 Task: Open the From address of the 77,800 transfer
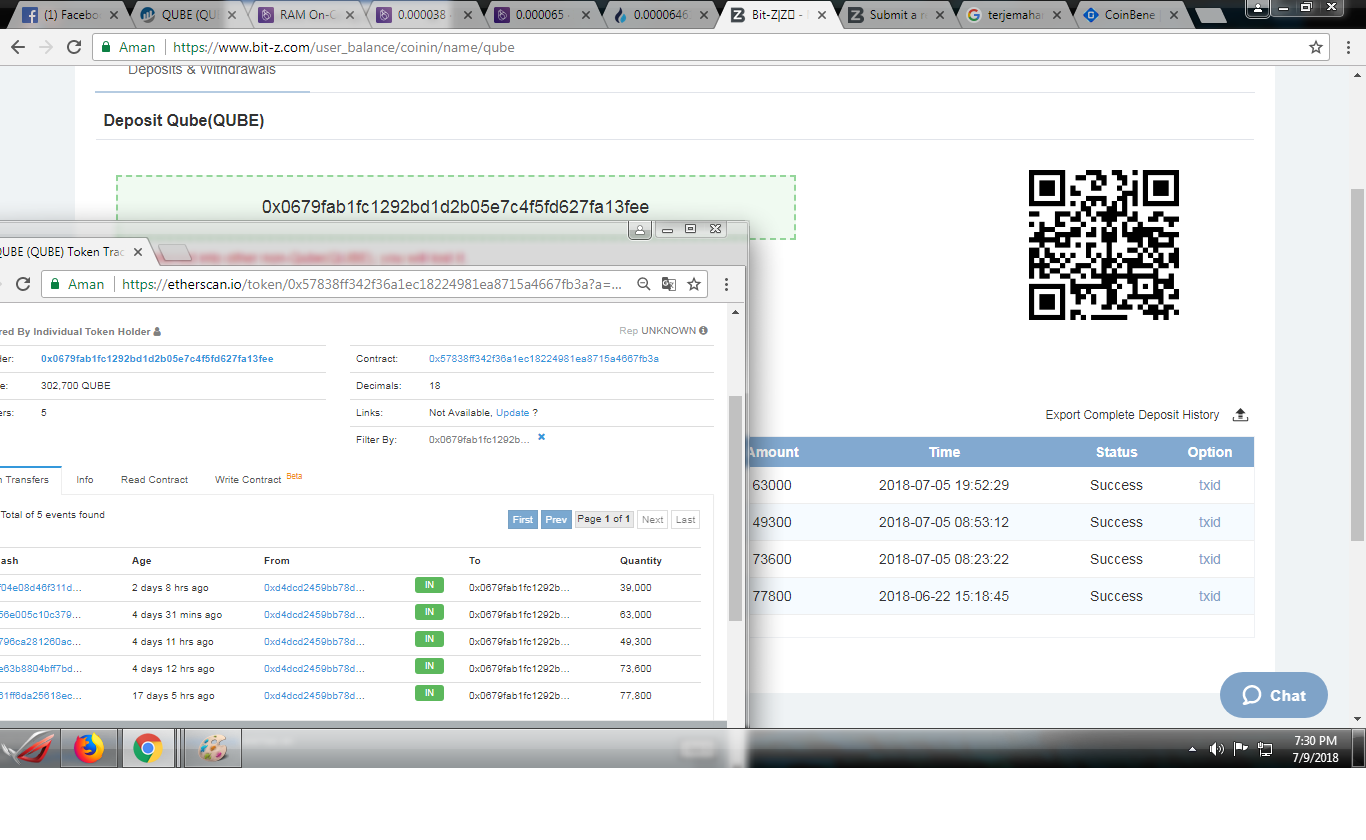click(x=314, y=696)
